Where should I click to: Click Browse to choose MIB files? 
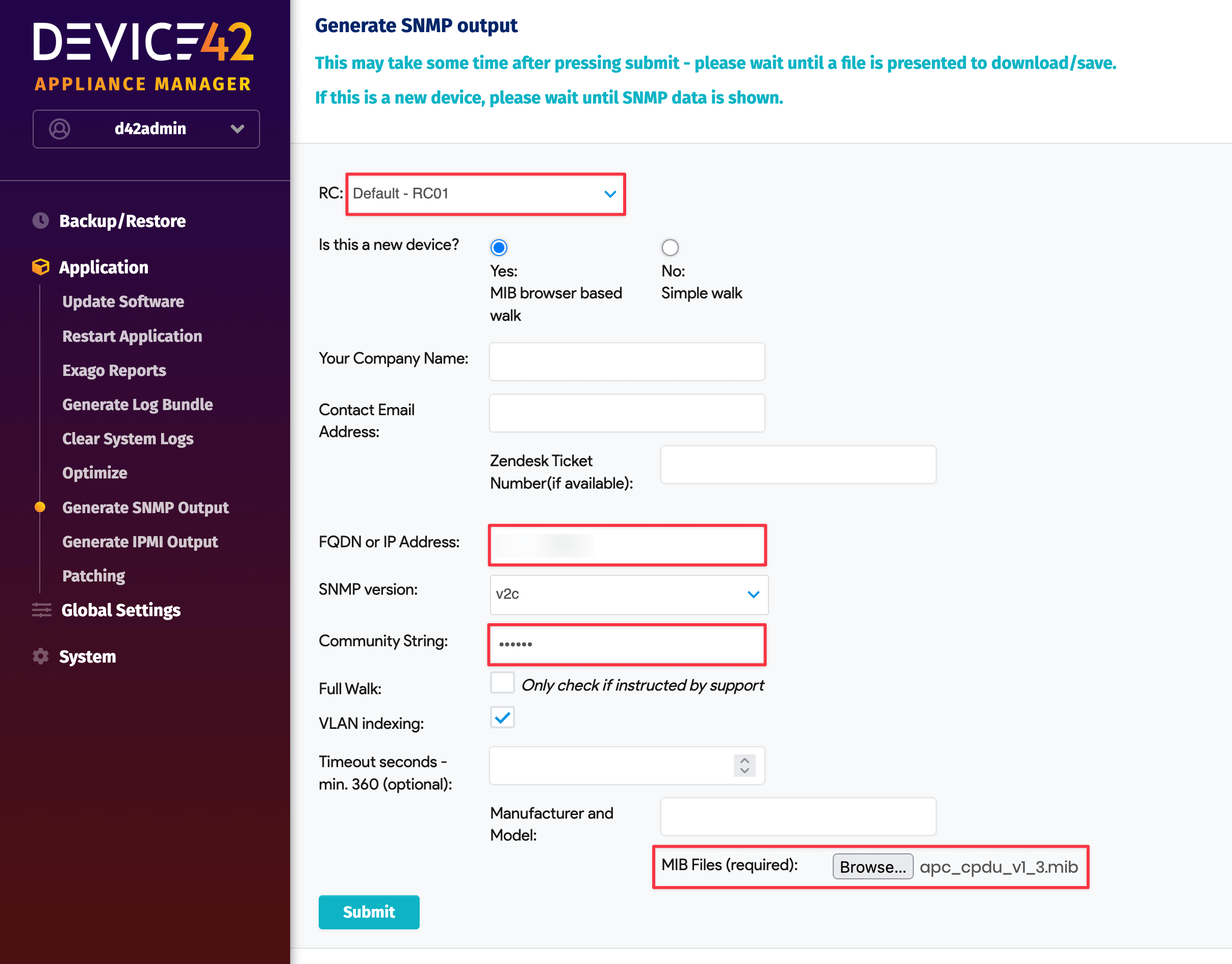click(872, 867)
